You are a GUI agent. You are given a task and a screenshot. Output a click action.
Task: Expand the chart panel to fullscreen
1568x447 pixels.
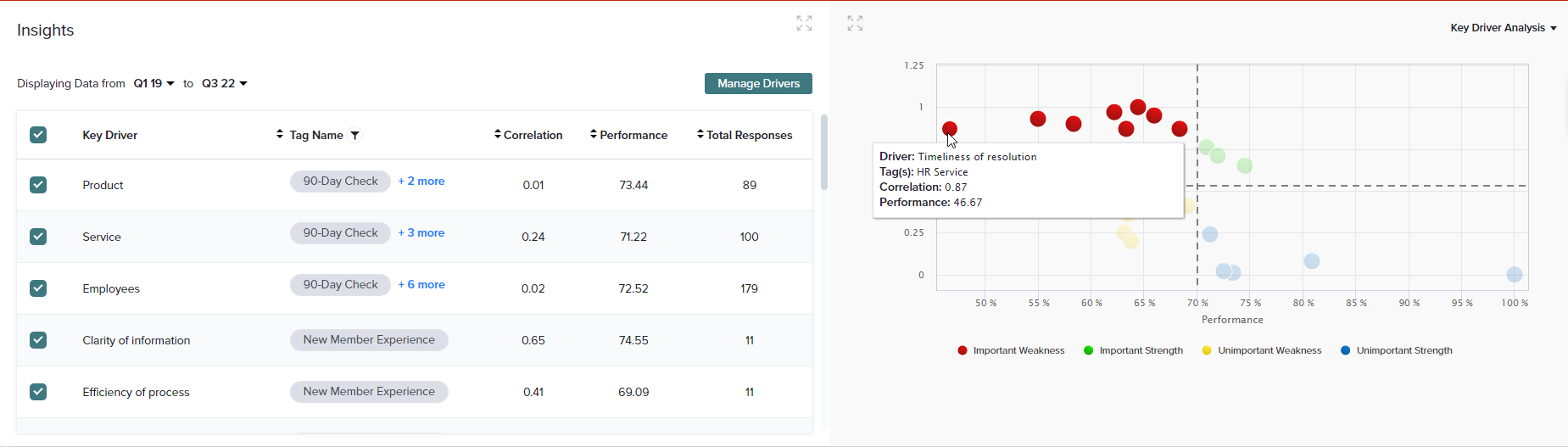(x=855, y=24)
